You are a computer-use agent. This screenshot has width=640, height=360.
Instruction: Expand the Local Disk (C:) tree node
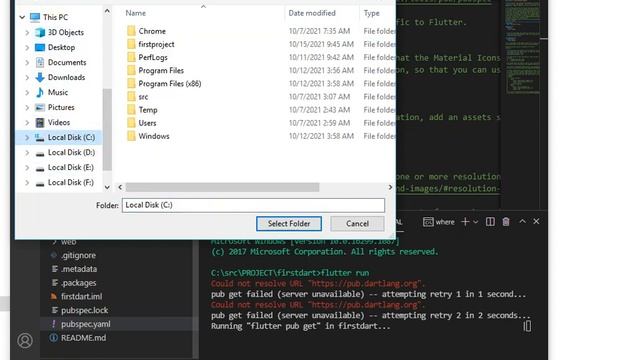coord(27,138)
